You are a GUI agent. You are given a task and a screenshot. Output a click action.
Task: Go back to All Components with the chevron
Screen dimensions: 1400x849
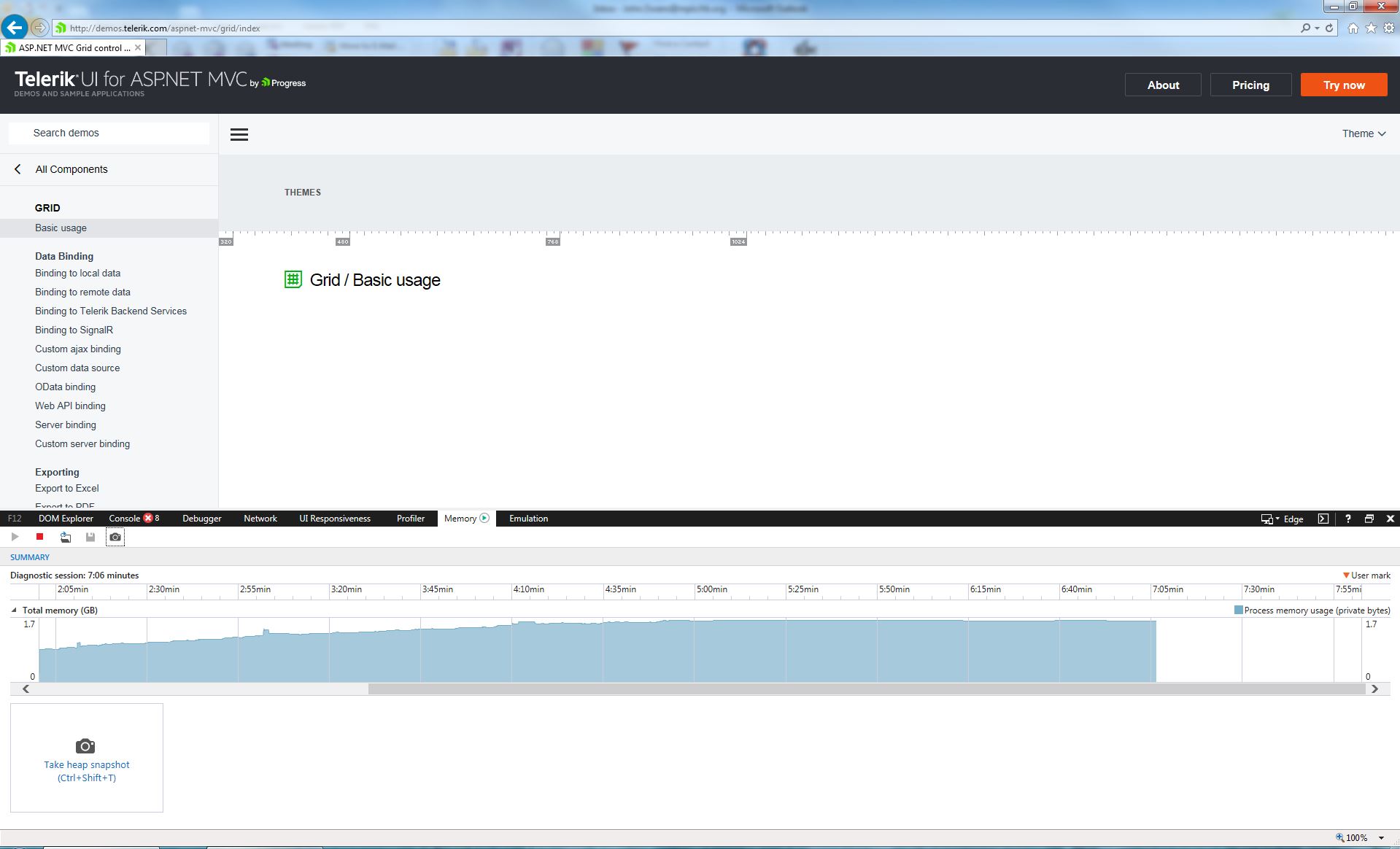[x=18, y=169]
